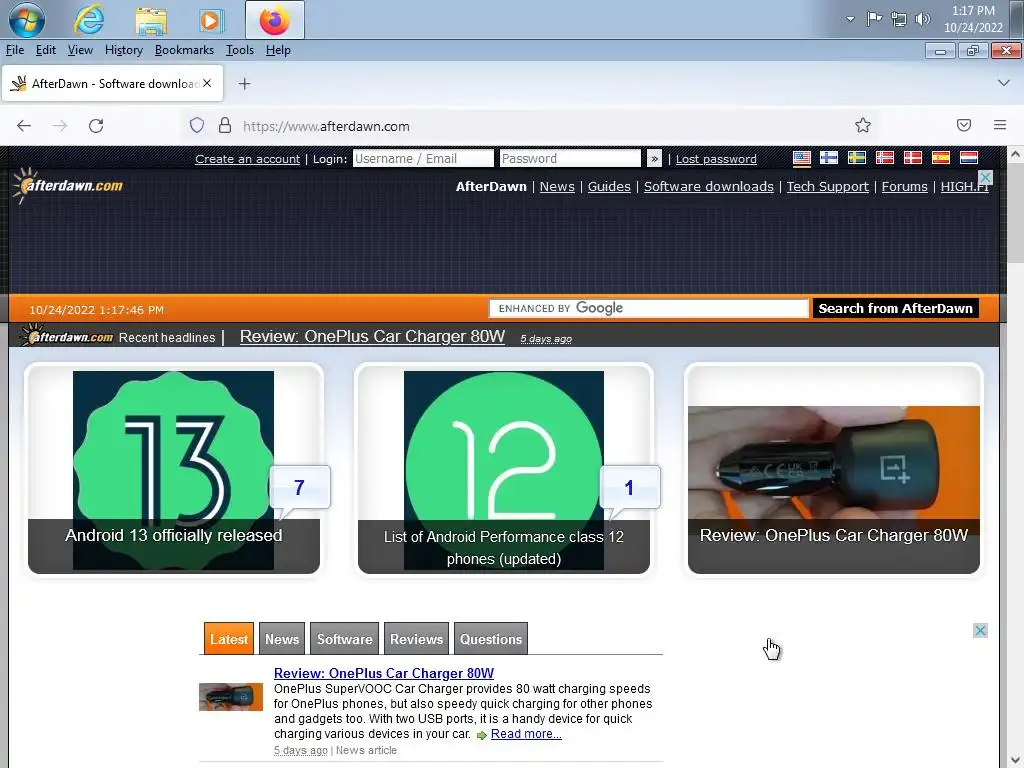Open the Tools menu
The image size is (1024, 768).
pos(240,50)
